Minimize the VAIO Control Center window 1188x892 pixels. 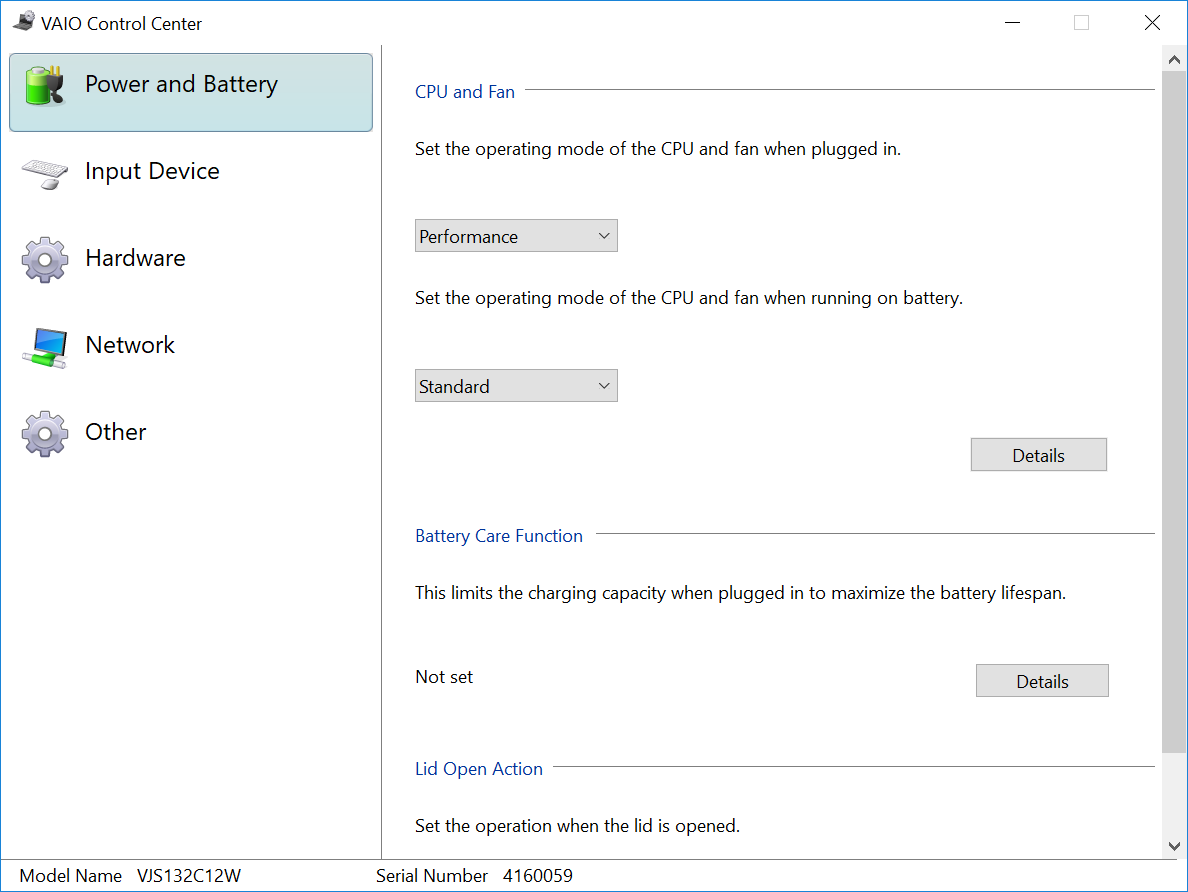(1012, 23)
